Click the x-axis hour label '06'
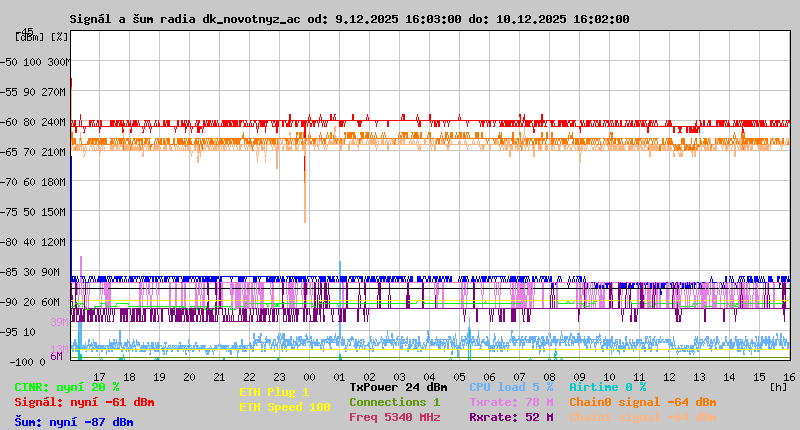Screen dimensions: 800x430 (489, 377)
